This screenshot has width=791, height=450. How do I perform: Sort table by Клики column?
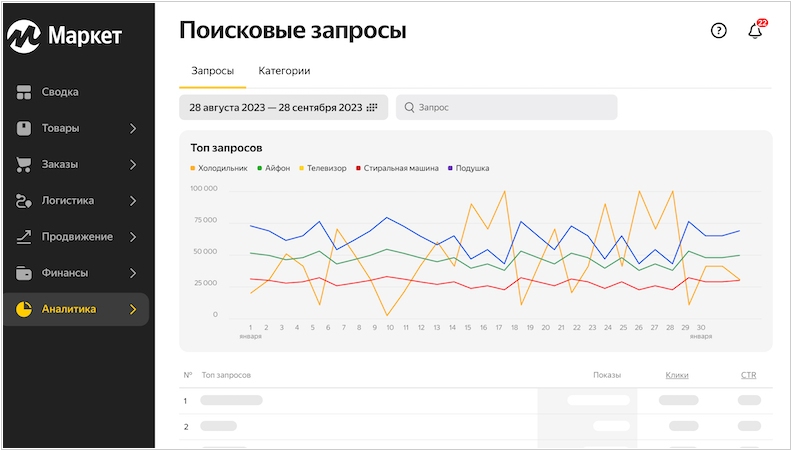[x=676, y=375]
